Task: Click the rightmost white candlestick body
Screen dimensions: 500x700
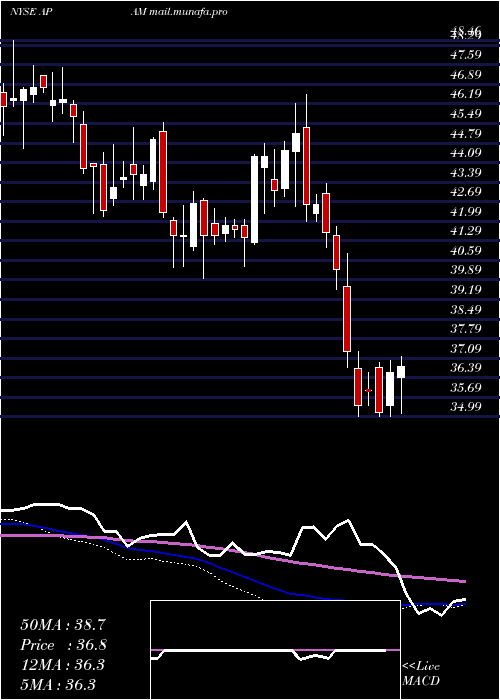Action: coord(401,372)
